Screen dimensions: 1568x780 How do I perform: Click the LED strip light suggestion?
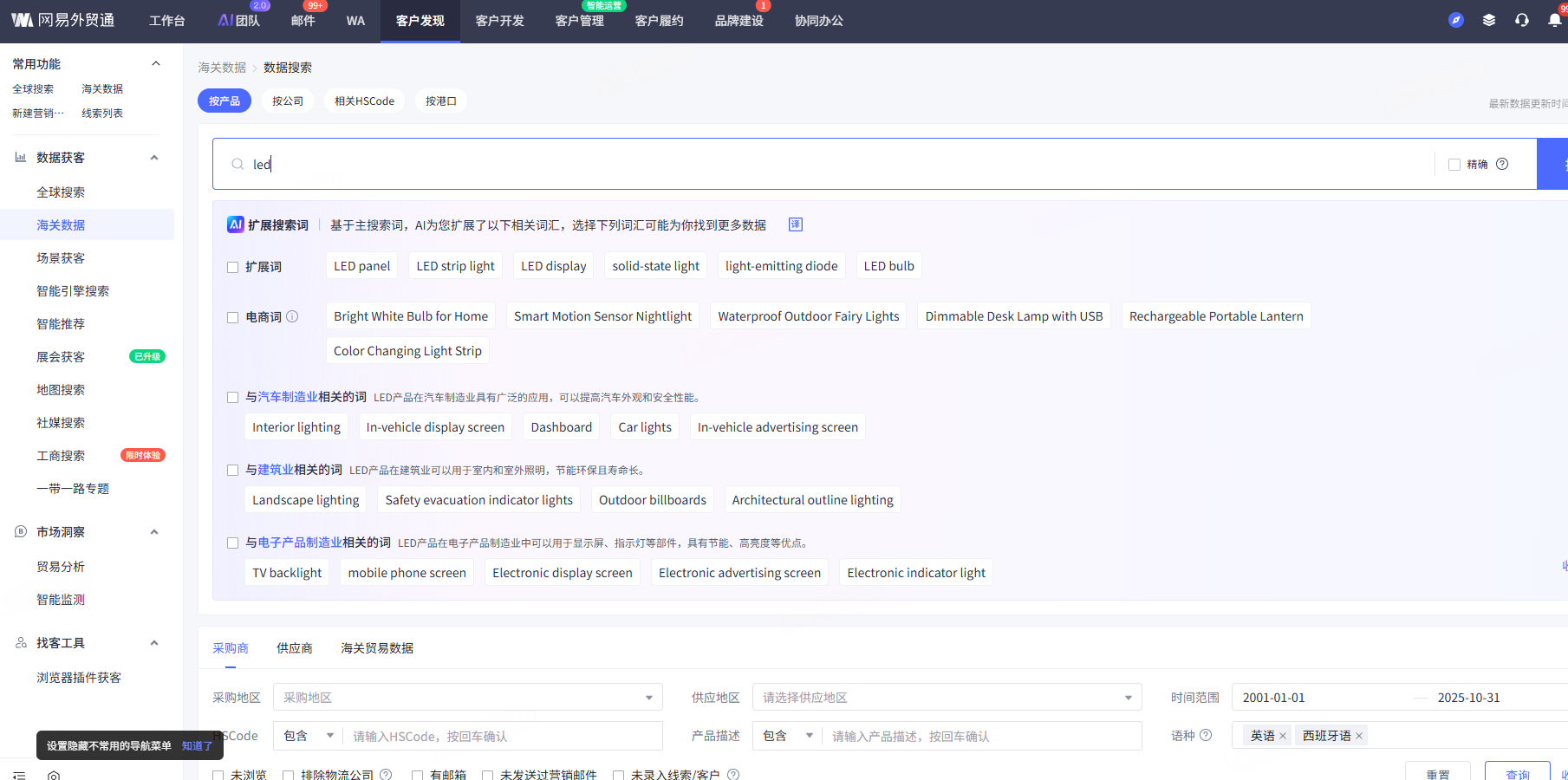tap(455, 266)
